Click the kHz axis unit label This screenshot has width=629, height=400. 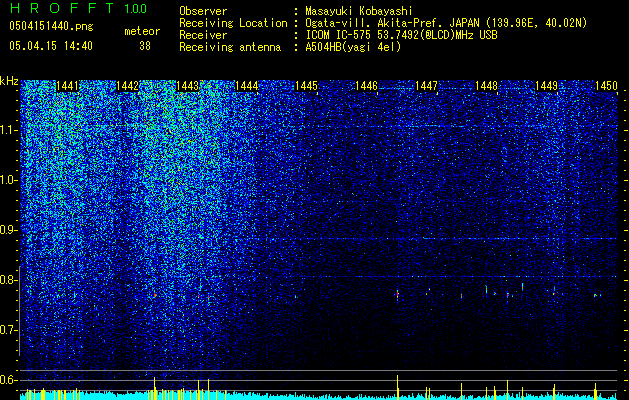click(9, 81)
